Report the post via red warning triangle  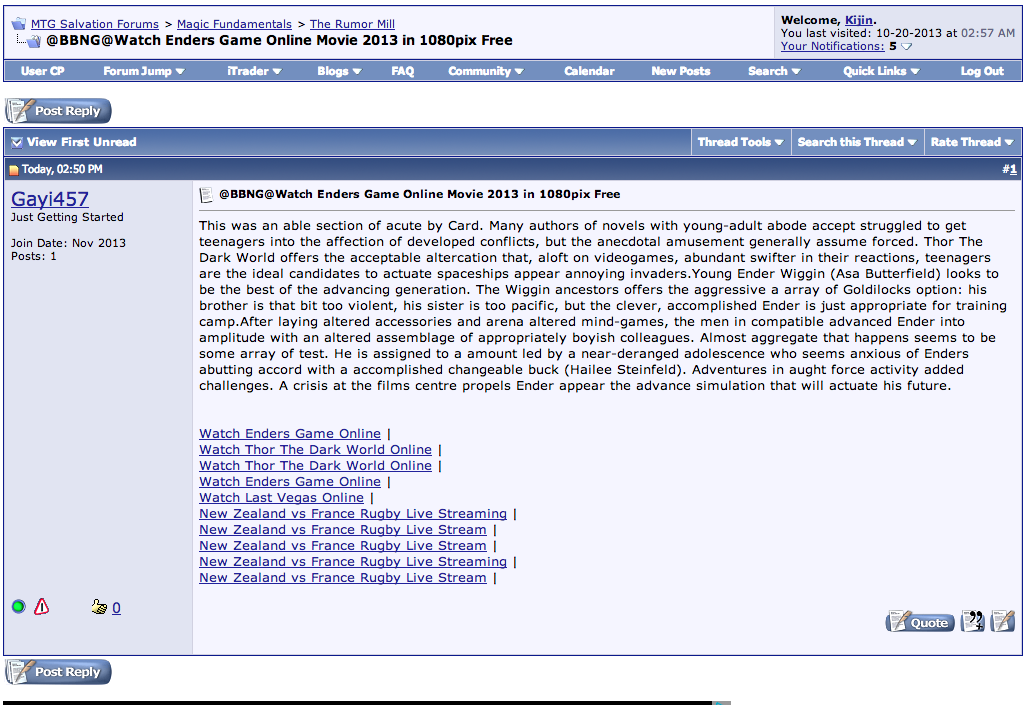(x=42, y=606)
